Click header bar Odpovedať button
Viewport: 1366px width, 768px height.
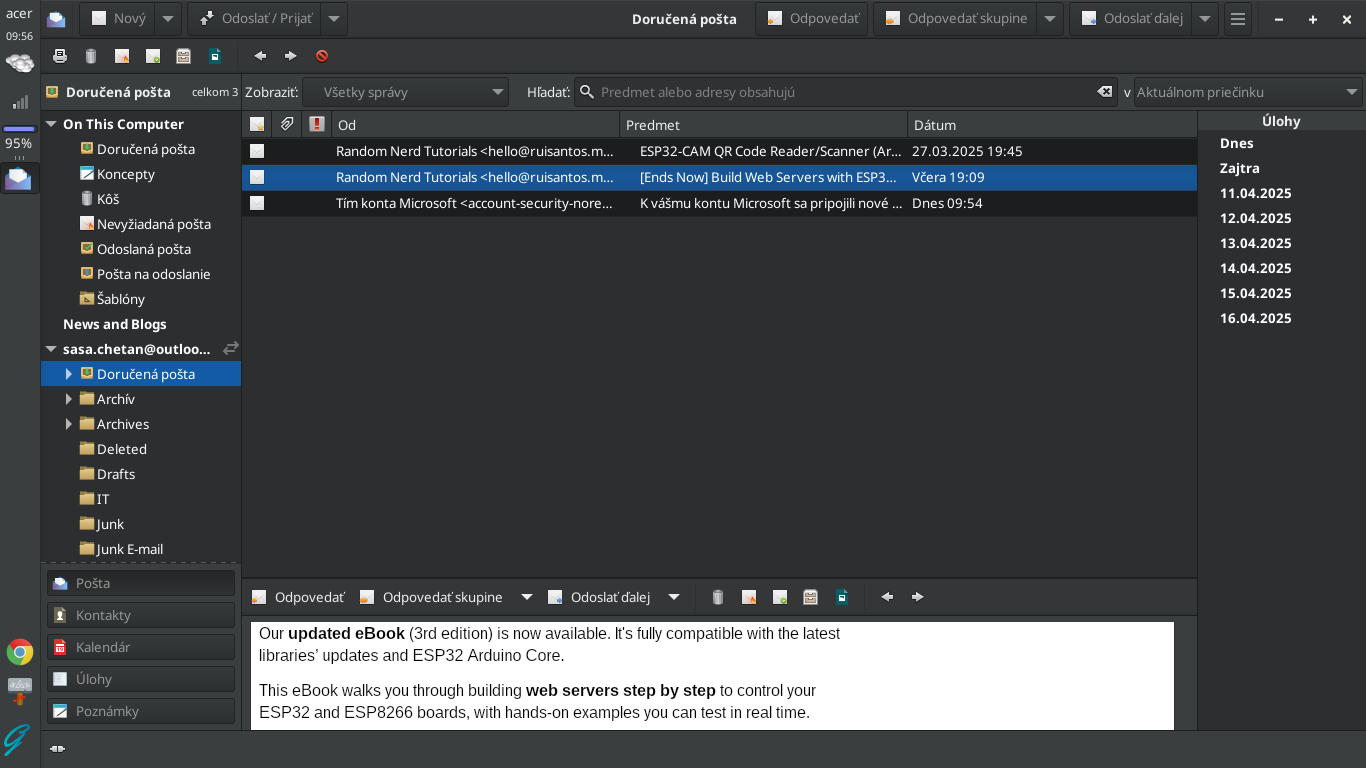(812, 19)
